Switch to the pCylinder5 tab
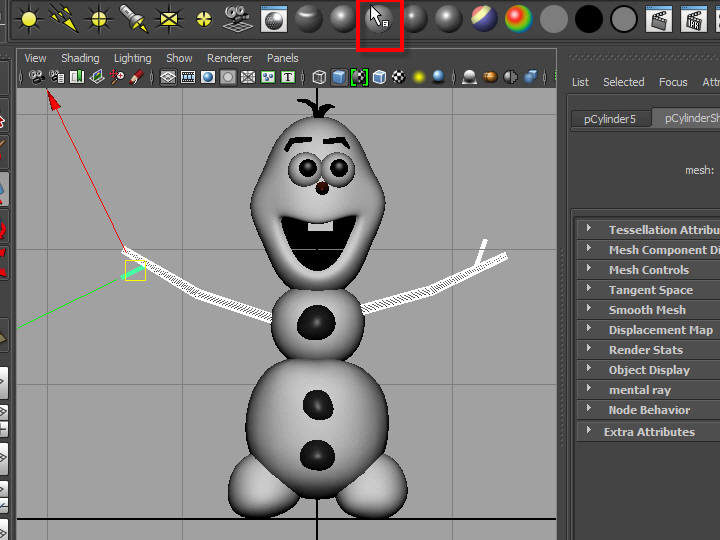Screen dimensions: 720x540 tap(610, 119)
